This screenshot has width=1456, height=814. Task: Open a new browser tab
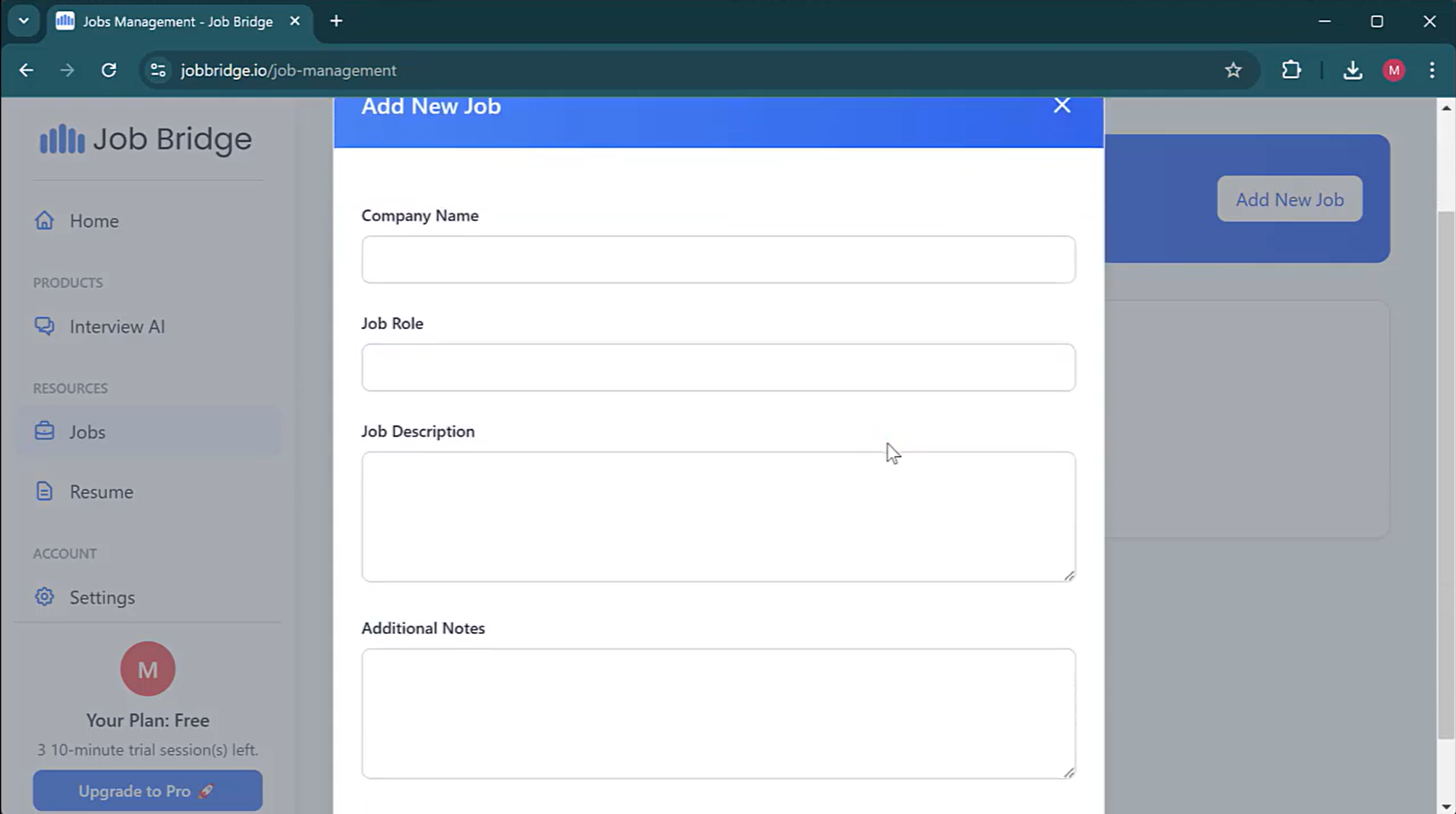point(336,22)
